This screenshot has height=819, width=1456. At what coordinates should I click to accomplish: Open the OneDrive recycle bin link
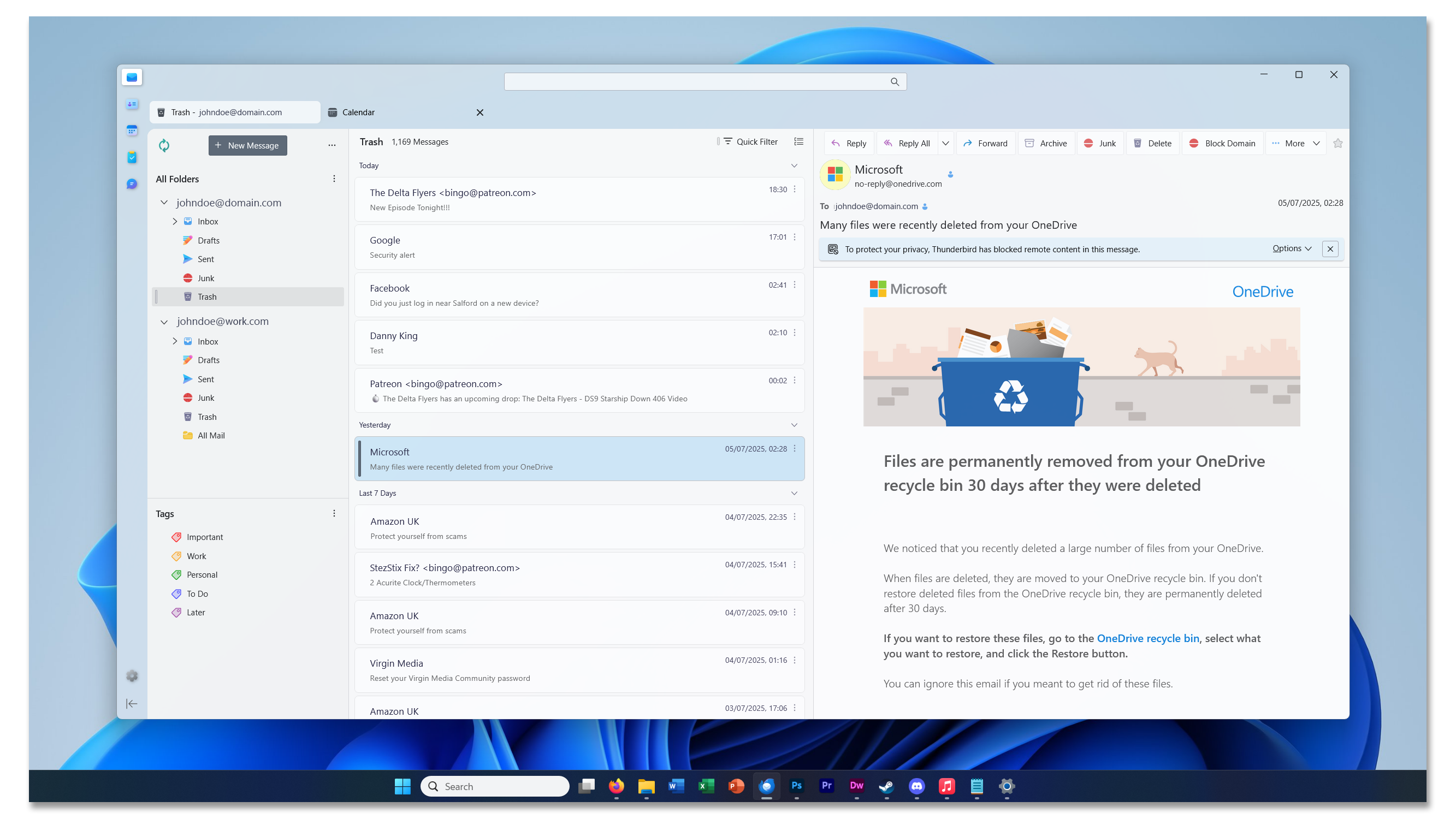pyautogui.click(x=1147, y=638)
